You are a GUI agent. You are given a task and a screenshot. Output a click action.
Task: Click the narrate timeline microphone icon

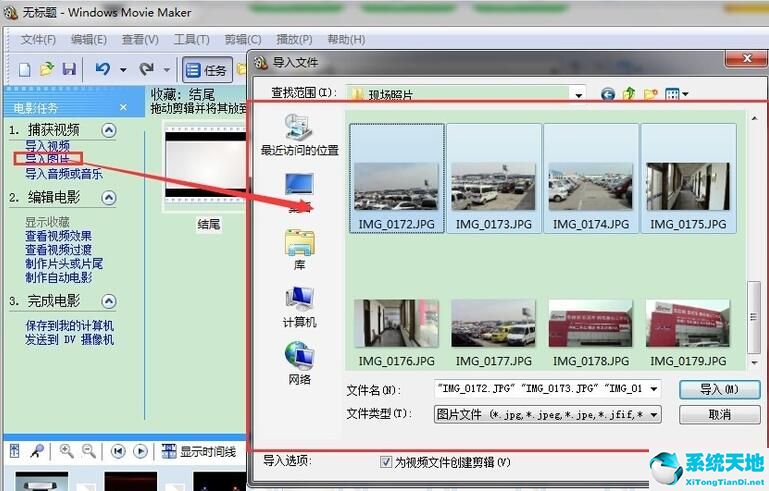[37, 451]
